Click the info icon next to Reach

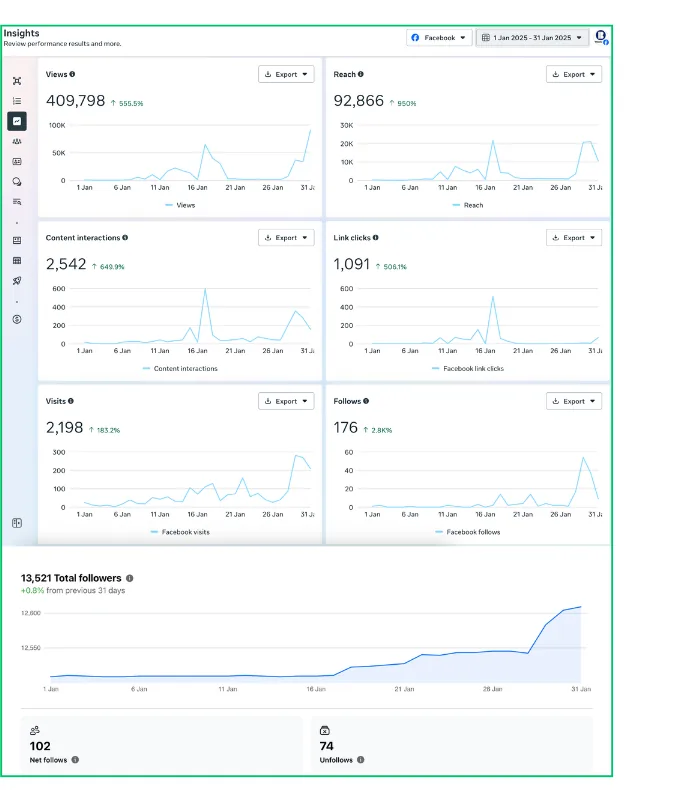pyautogui.click(x=361, y=74)
